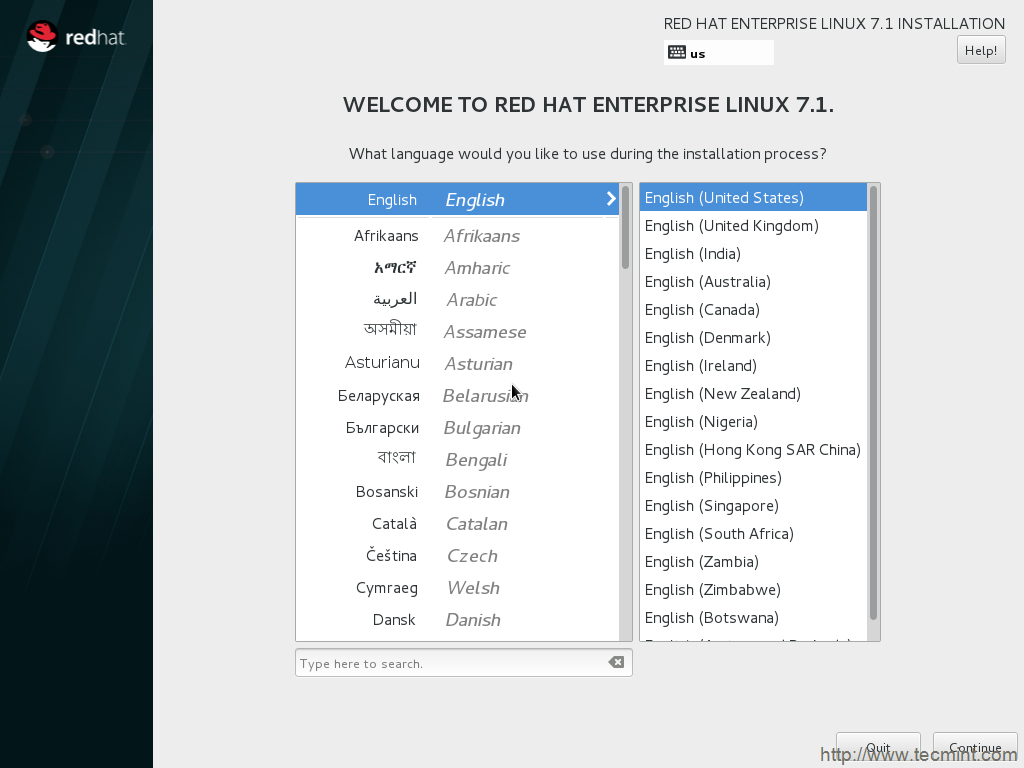Image resolution: width=1024 pixels, height=768 pixels.
Task: Select Amharic language
Action: pos(457,268)
